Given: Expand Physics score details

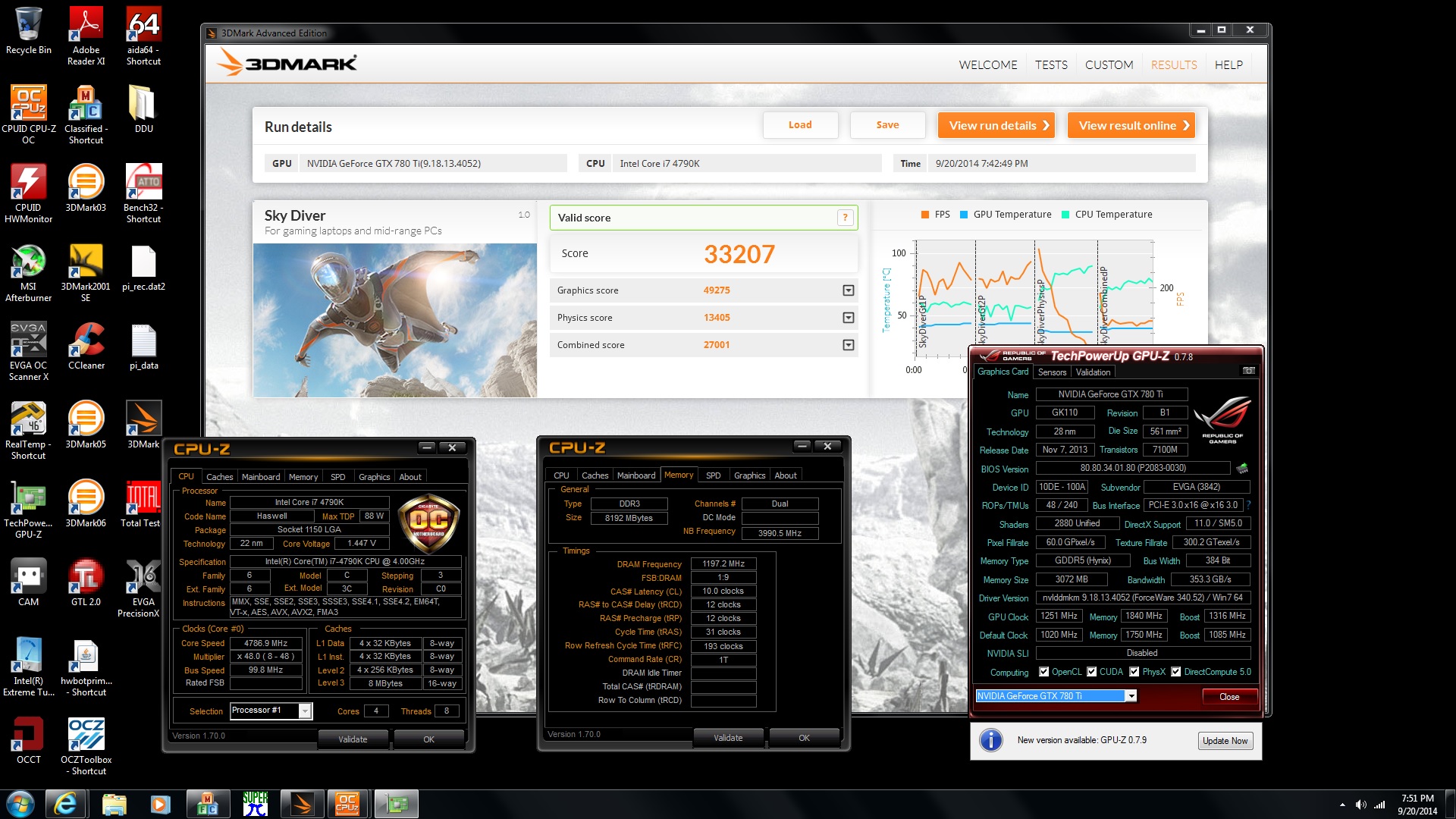Looking at the screenshot, I should pos(849,318).
